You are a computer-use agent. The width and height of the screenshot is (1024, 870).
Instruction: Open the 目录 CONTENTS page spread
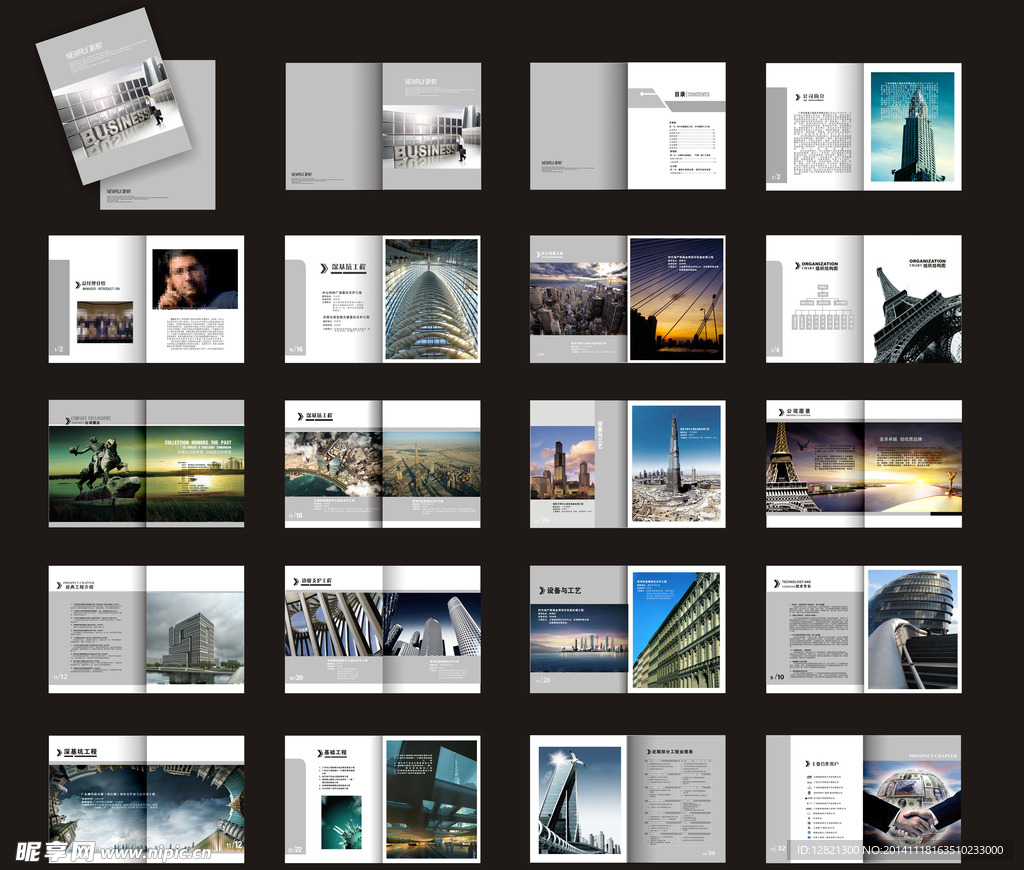coord(676,126)
